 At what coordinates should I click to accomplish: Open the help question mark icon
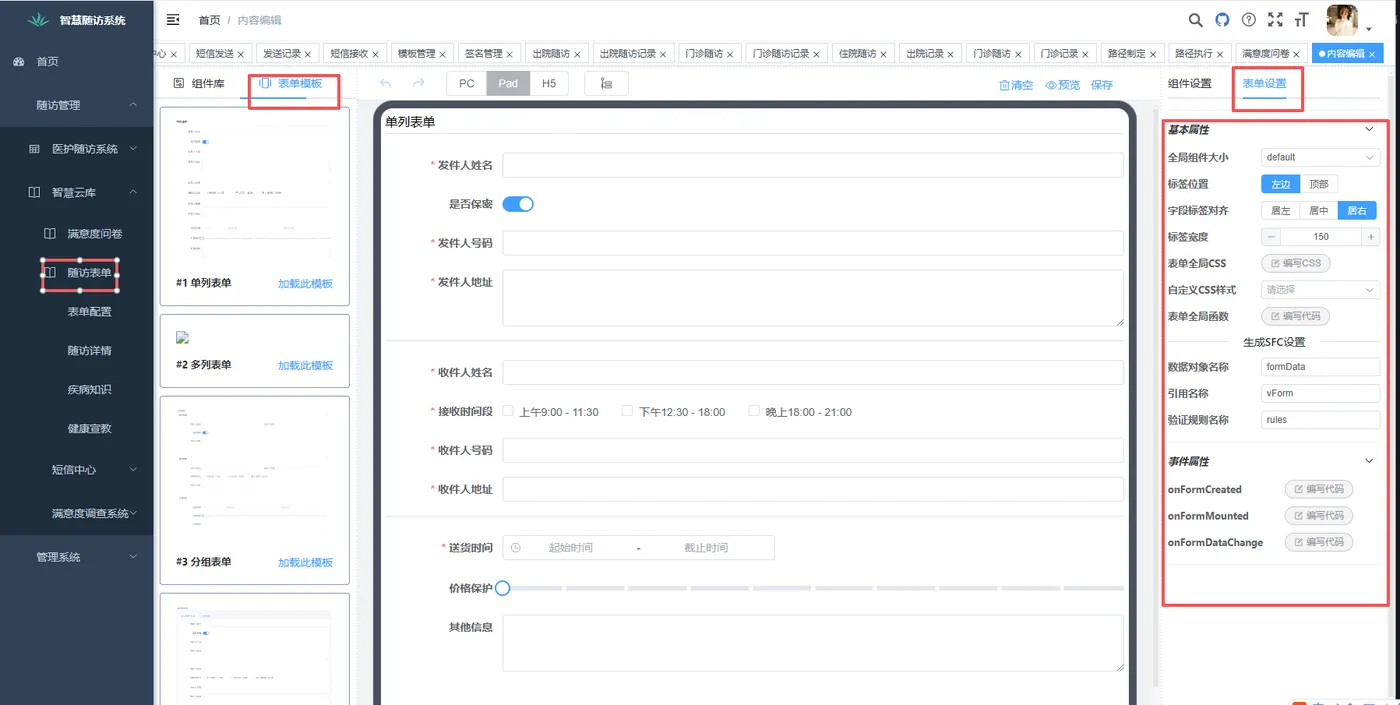click(x=1248, y=19)
